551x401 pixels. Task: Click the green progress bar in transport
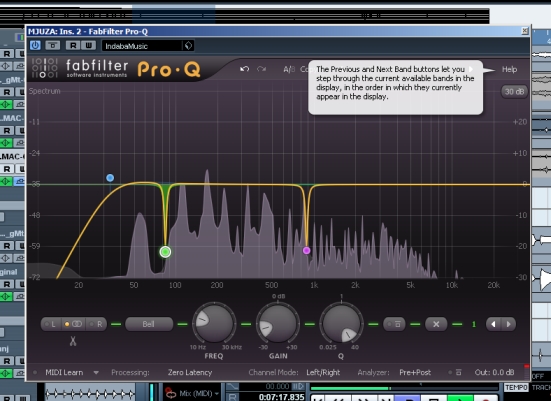[x=350, y=388]
